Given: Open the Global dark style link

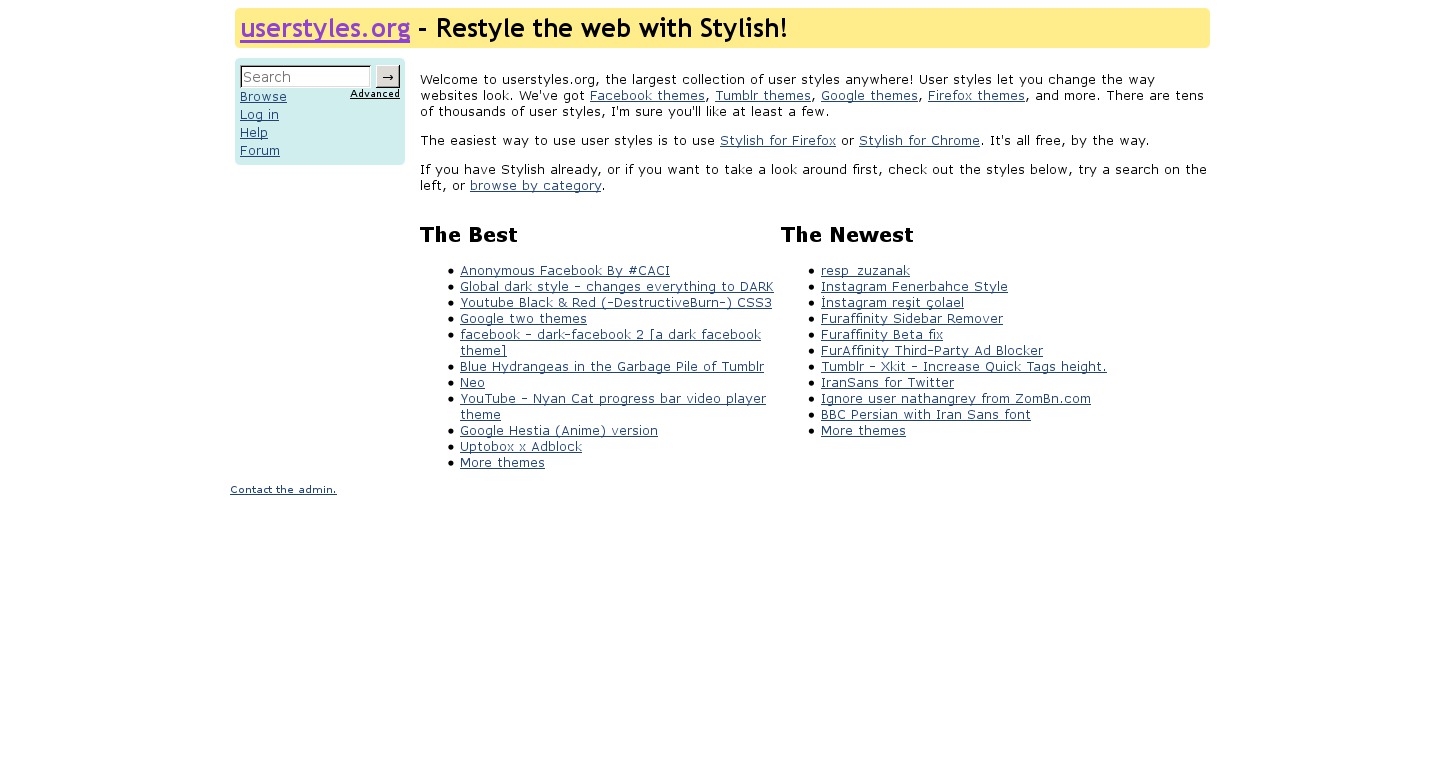Looking at the screenshot, I should click(616, 287).
